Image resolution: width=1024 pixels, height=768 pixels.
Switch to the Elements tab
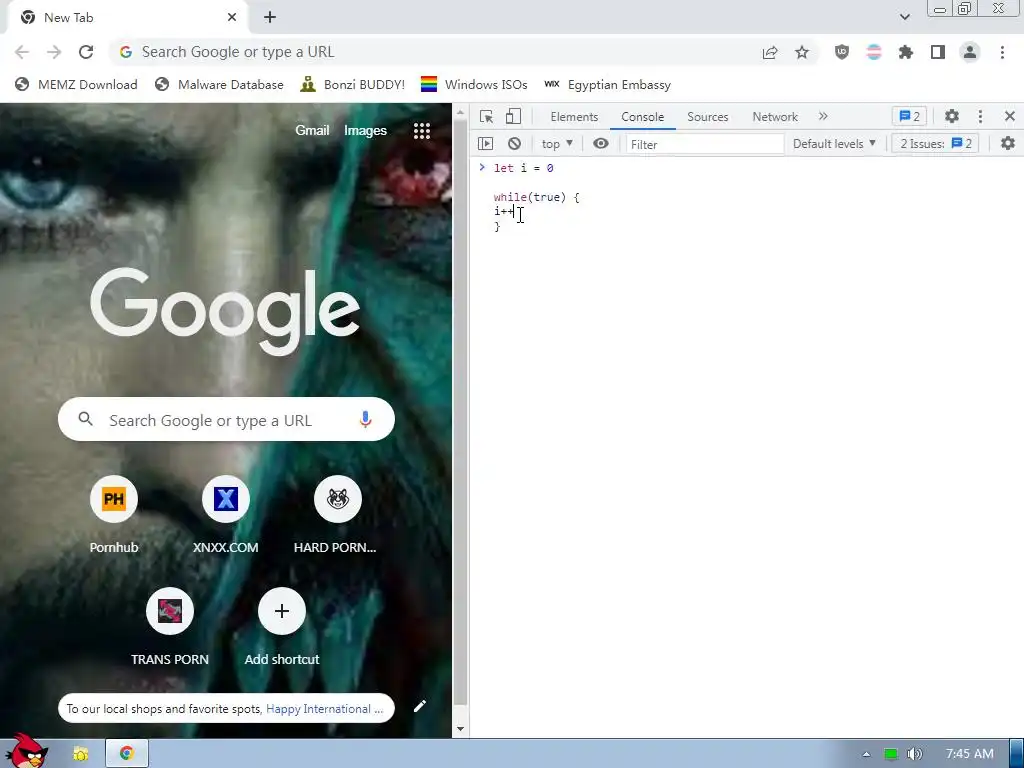(574, 116)
